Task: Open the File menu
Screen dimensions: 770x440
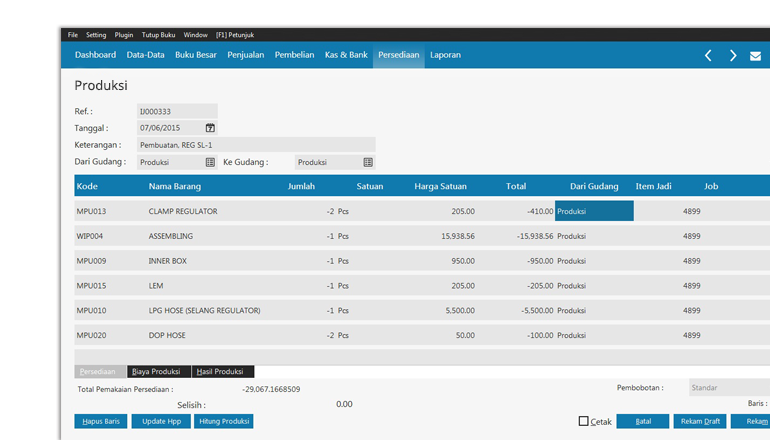Action: [73, 35]
